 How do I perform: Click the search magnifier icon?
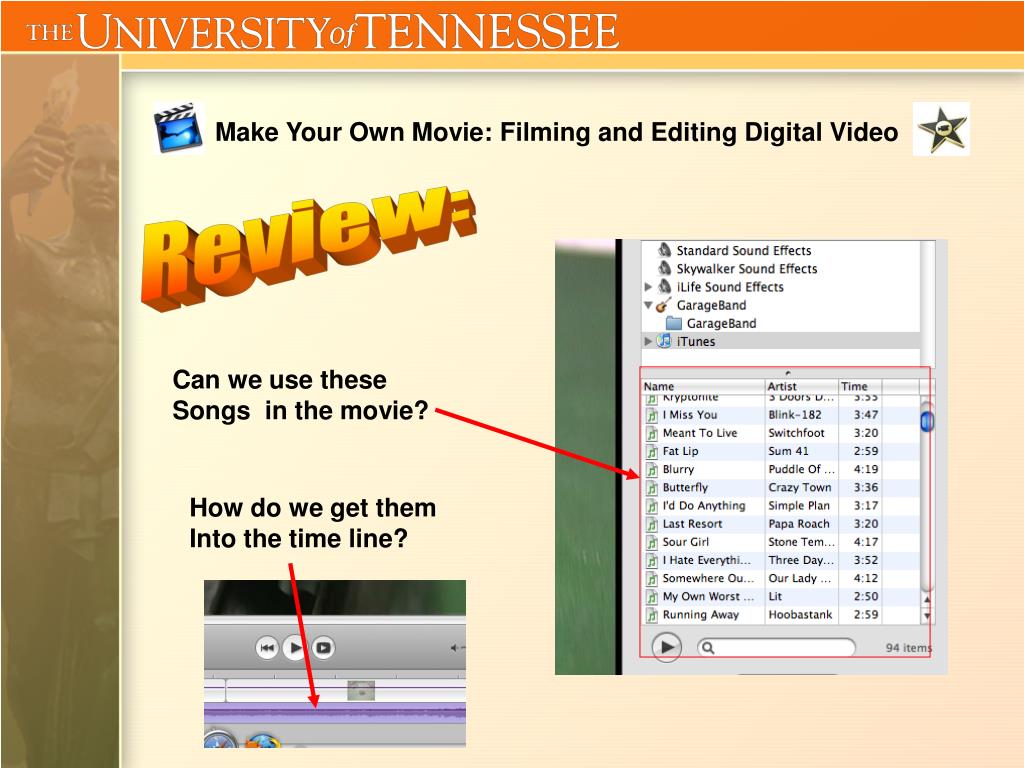[x=708, y=648]
